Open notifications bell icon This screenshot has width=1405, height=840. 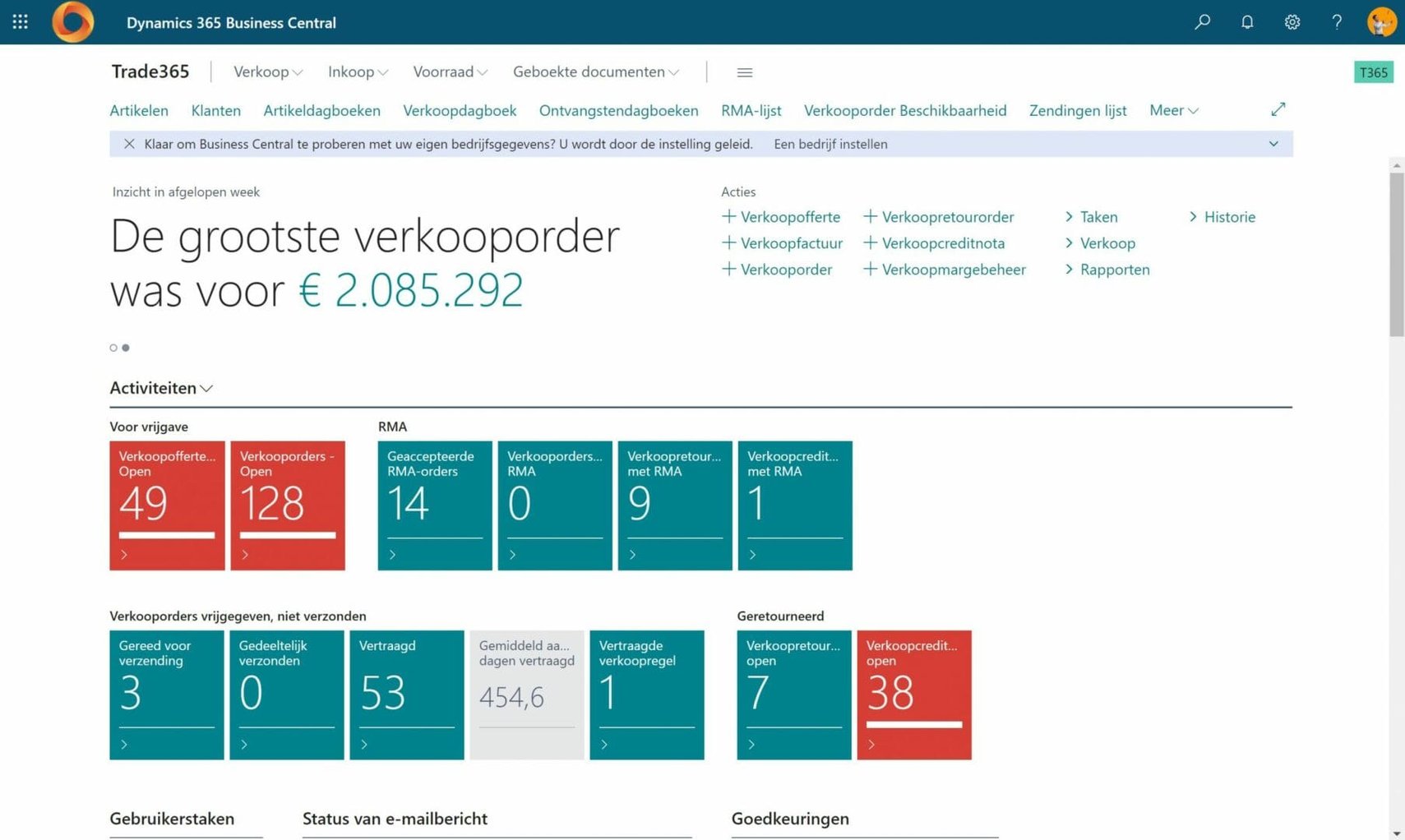pyautogui.click(x=1247, y=22)
